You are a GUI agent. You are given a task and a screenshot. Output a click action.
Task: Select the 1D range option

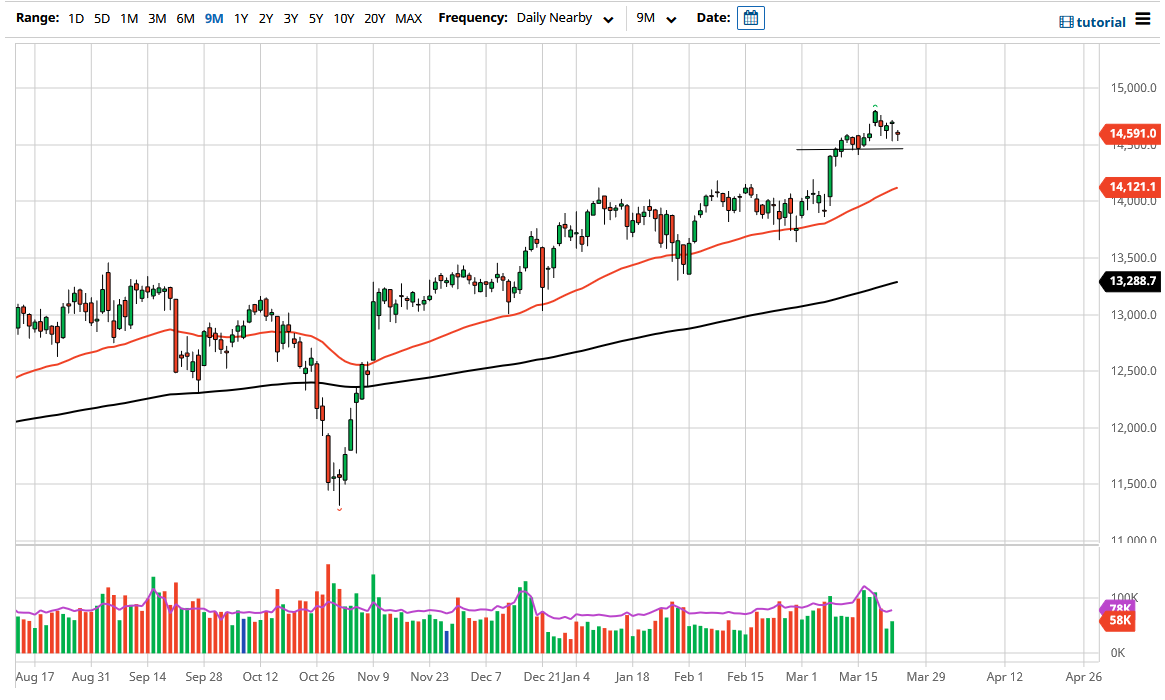click(x=75, y=18)
